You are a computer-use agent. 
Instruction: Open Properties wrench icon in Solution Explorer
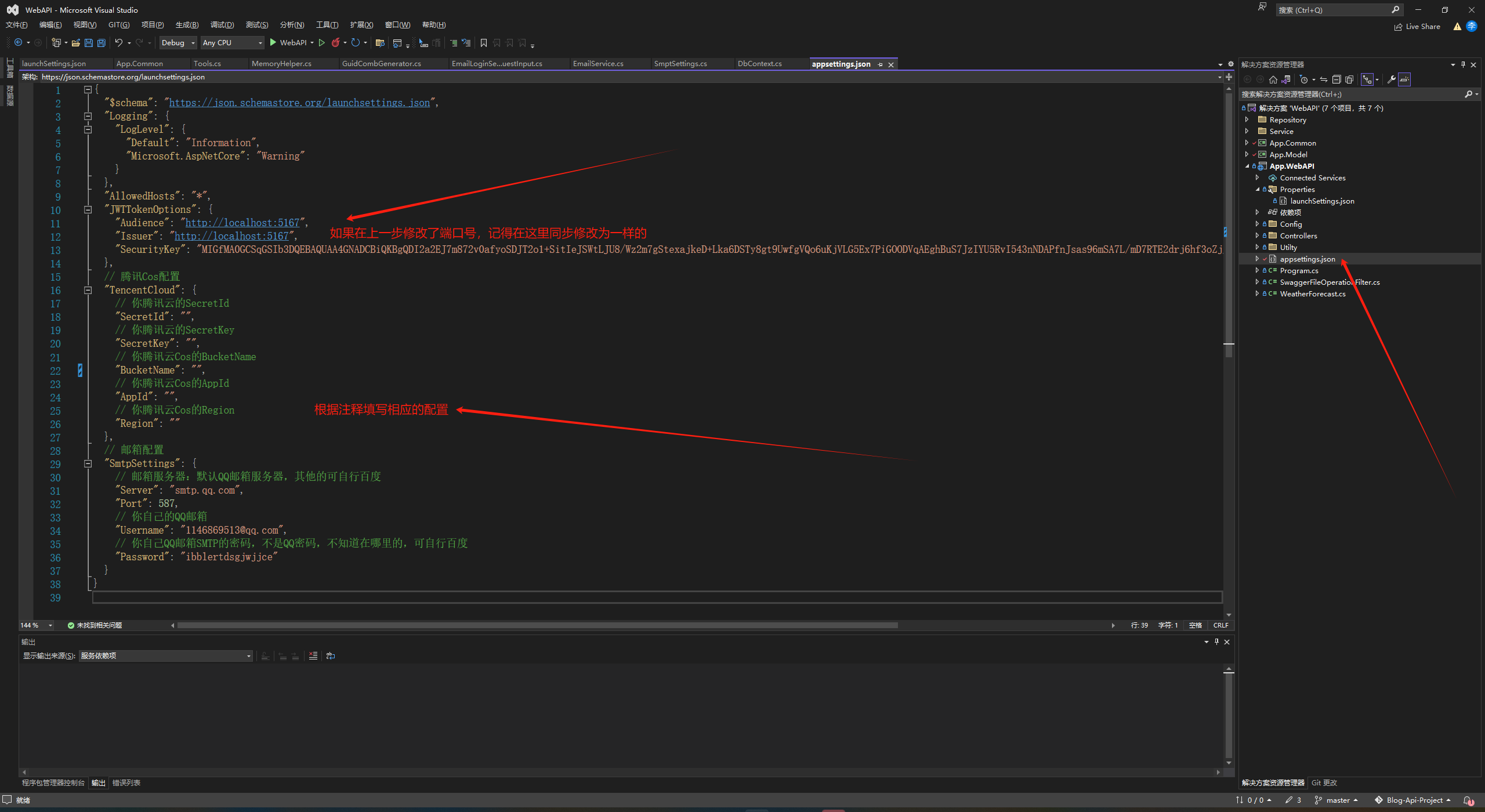pyautogui.click(x=1391, y=79)
